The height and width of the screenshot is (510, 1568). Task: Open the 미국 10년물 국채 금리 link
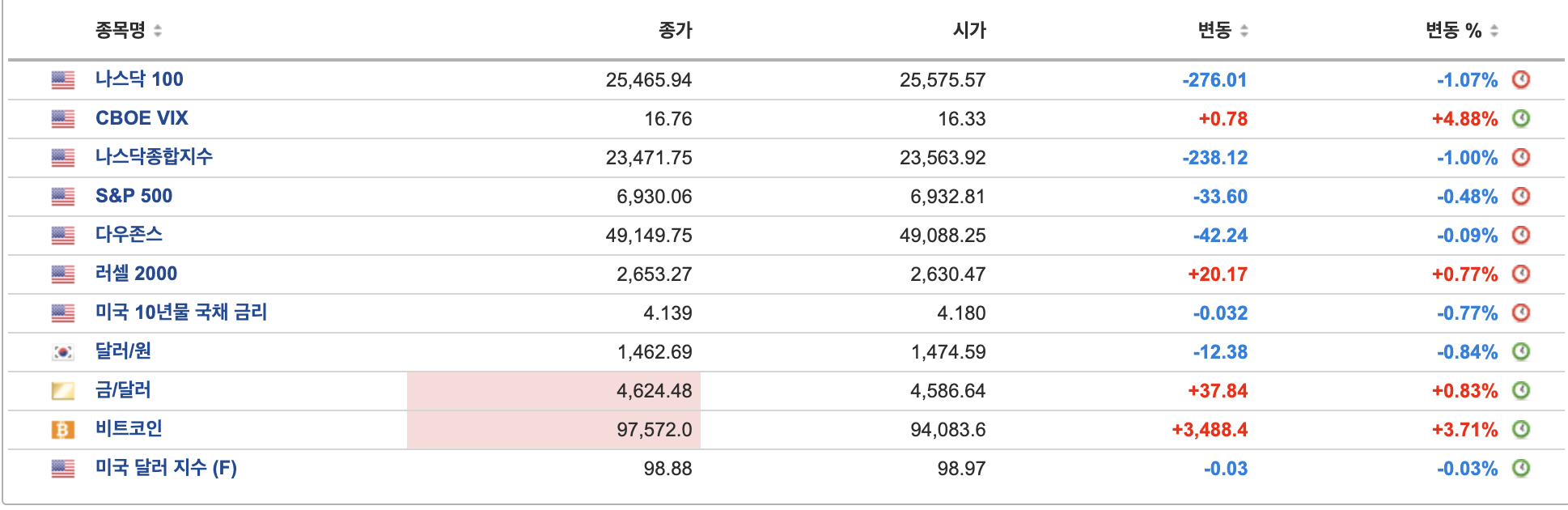coord(181,312)
